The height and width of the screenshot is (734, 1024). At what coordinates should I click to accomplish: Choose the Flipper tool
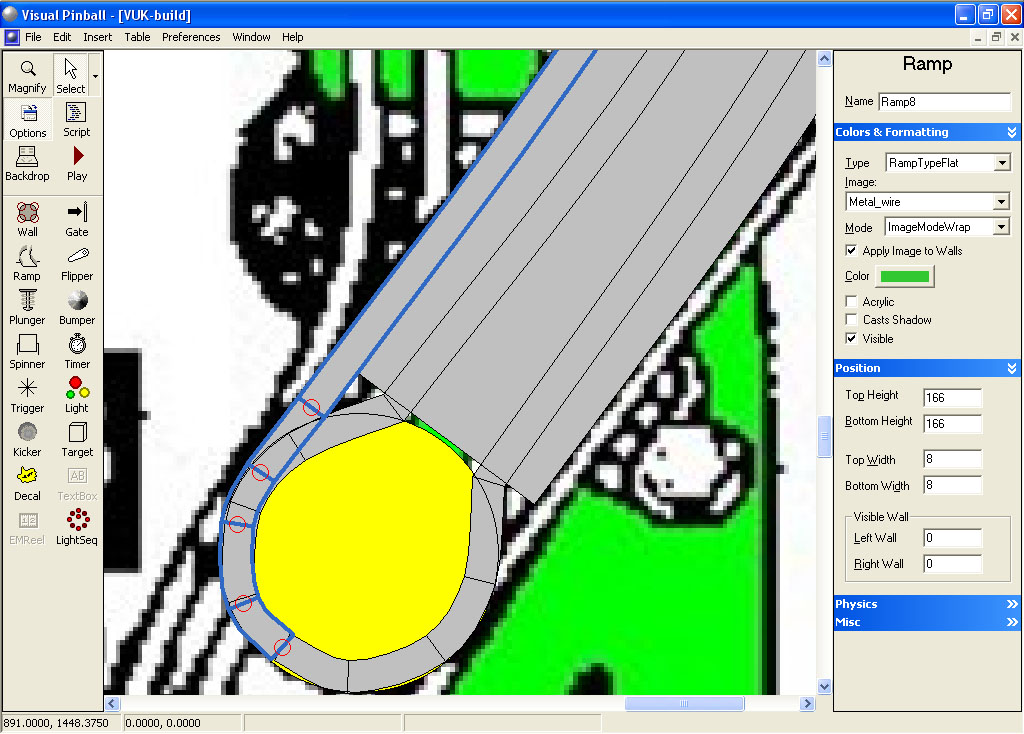77,263
